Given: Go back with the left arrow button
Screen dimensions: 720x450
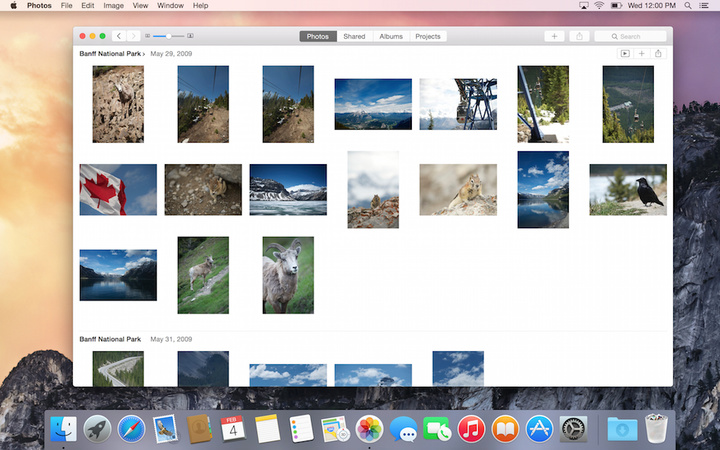Looking at the screenshot, I should (x=119, y=36).
